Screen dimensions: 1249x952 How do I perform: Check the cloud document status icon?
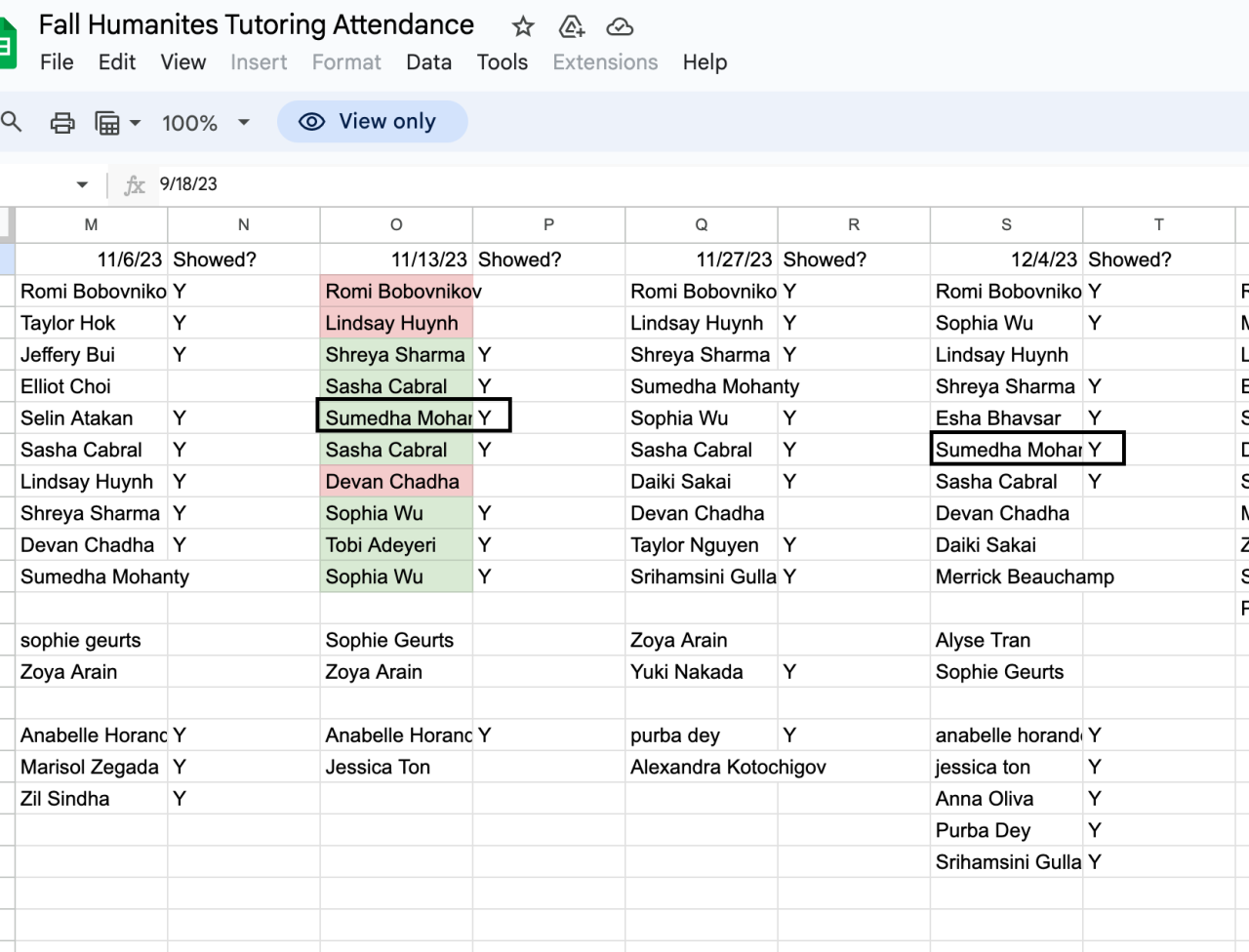coord(620,26)
